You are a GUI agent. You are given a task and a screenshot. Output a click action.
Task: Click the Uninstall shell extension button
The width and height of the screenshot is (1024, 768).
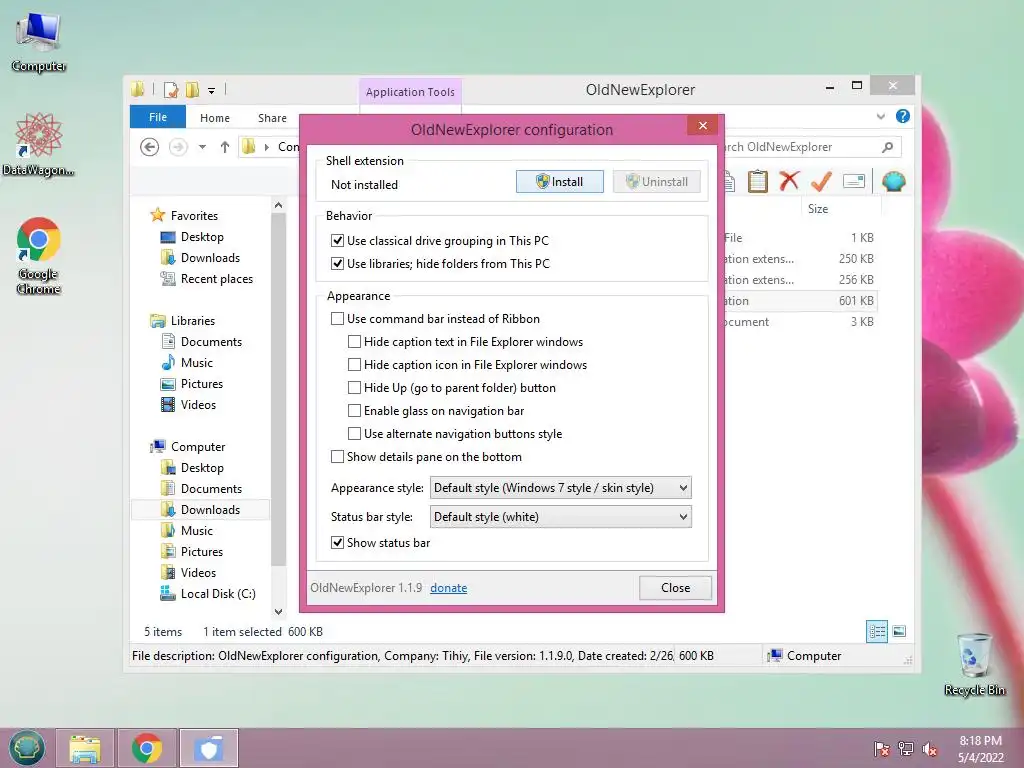click(x=657, y=182)
